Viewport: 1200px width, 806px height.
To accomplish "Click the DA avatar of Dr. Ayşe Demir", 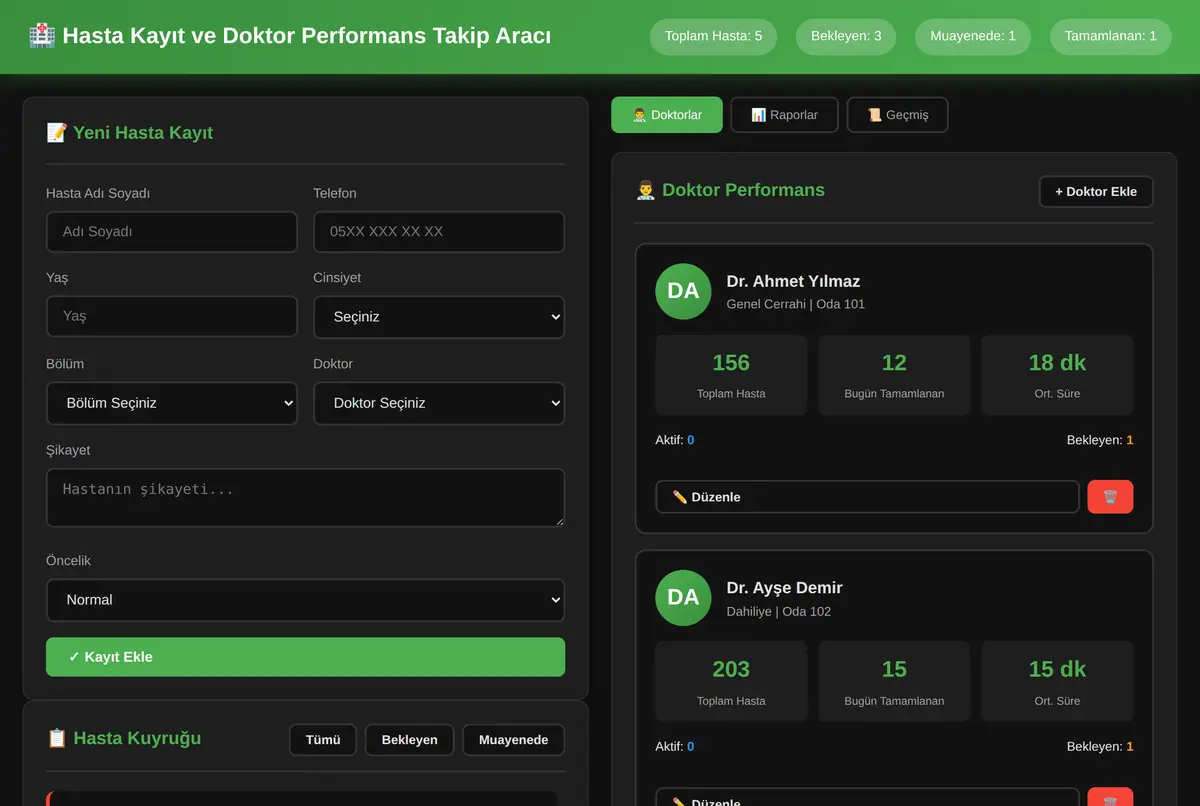I will [683, 598].
